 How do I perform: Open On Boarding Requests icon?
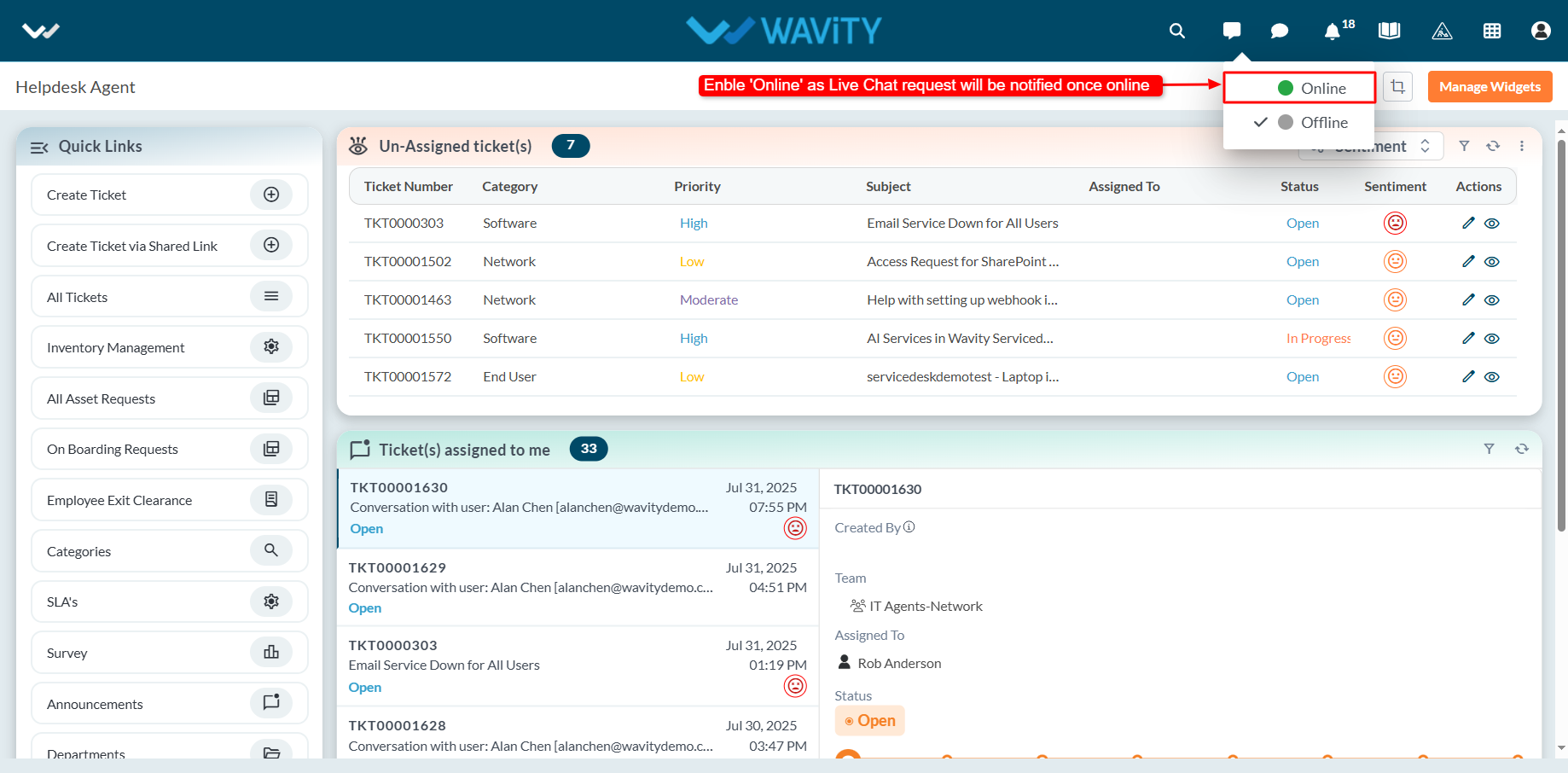tap(271, 448)
